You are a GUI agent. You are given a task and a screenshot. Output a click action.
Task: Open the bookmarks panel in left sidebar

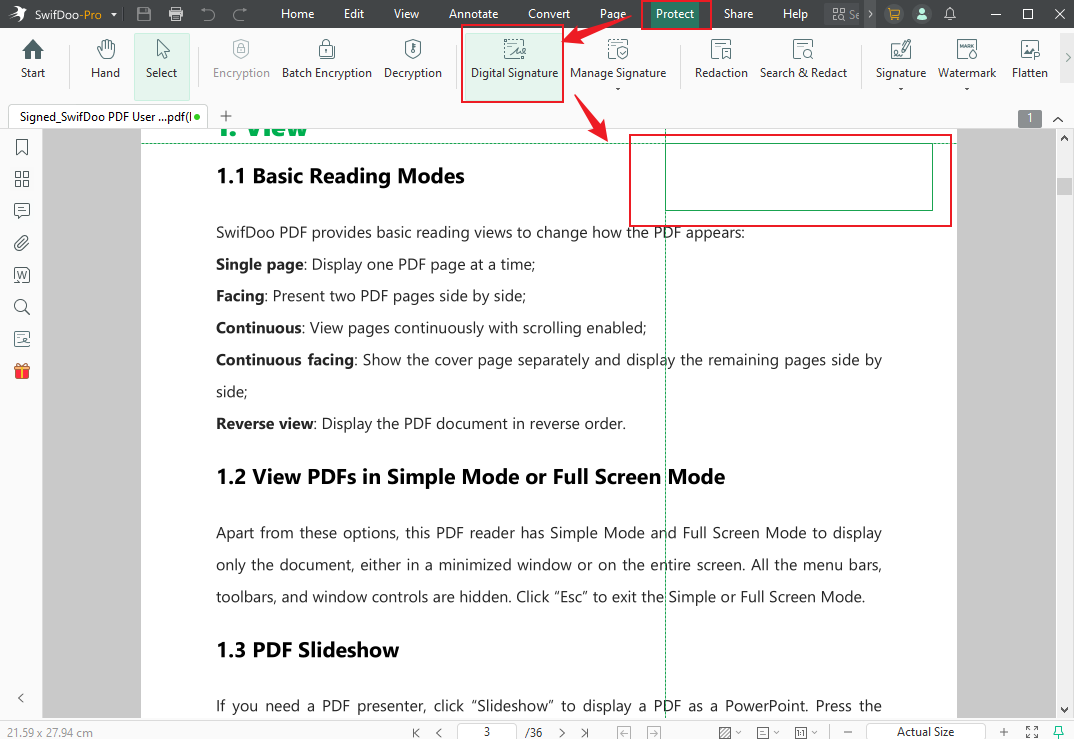[22, 147]
